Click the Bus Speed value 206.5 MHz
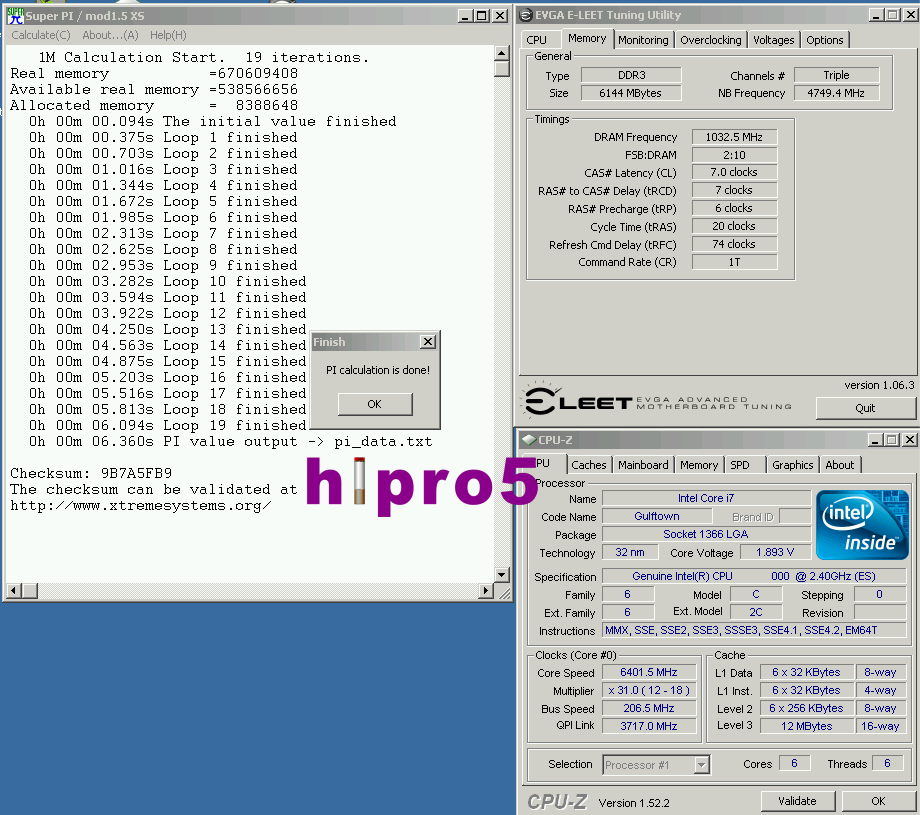This screenshot has width=920, height=815. point(649,708)
